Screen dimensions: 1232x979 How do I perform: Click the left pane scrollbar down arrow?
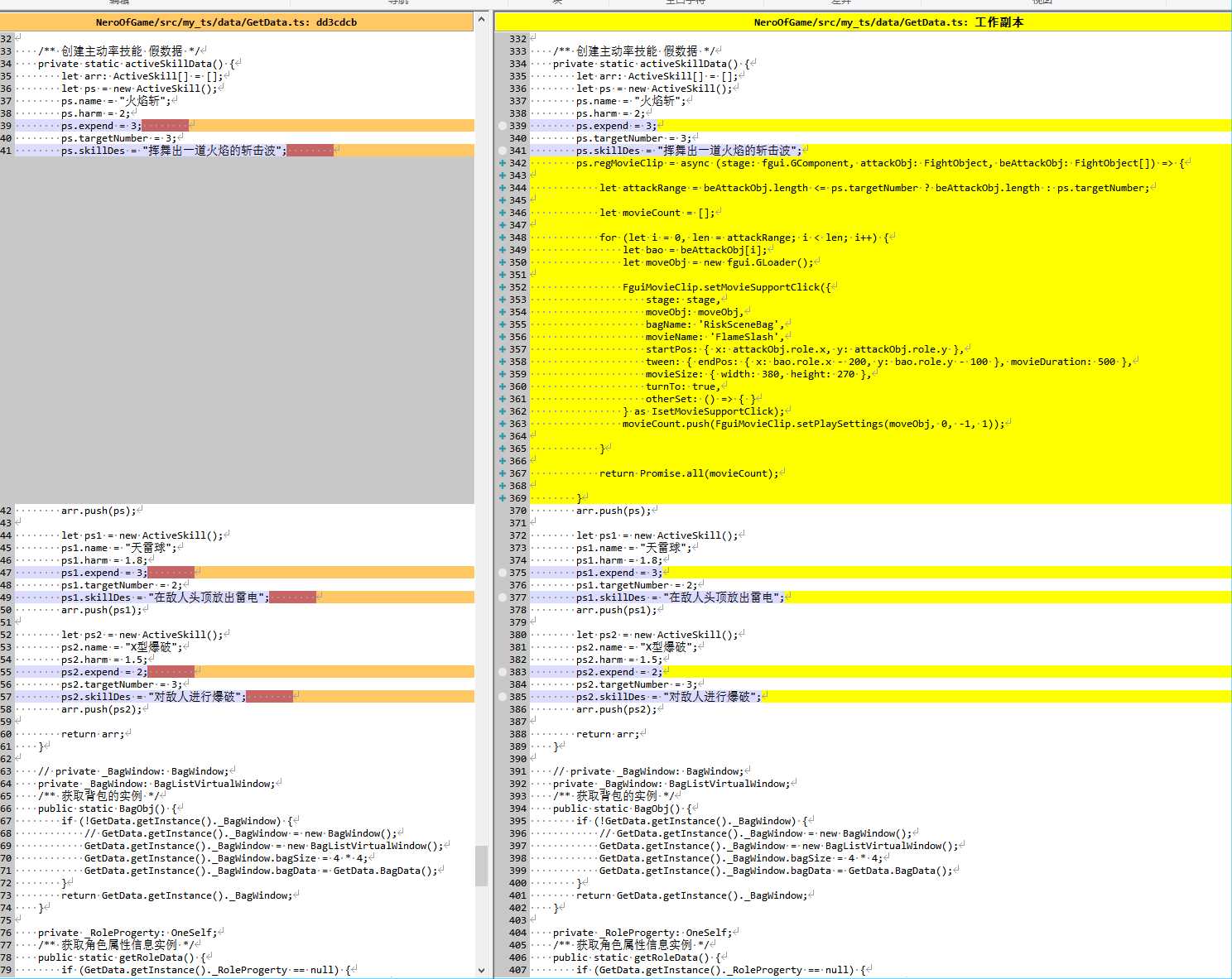(x=482, y=970)
